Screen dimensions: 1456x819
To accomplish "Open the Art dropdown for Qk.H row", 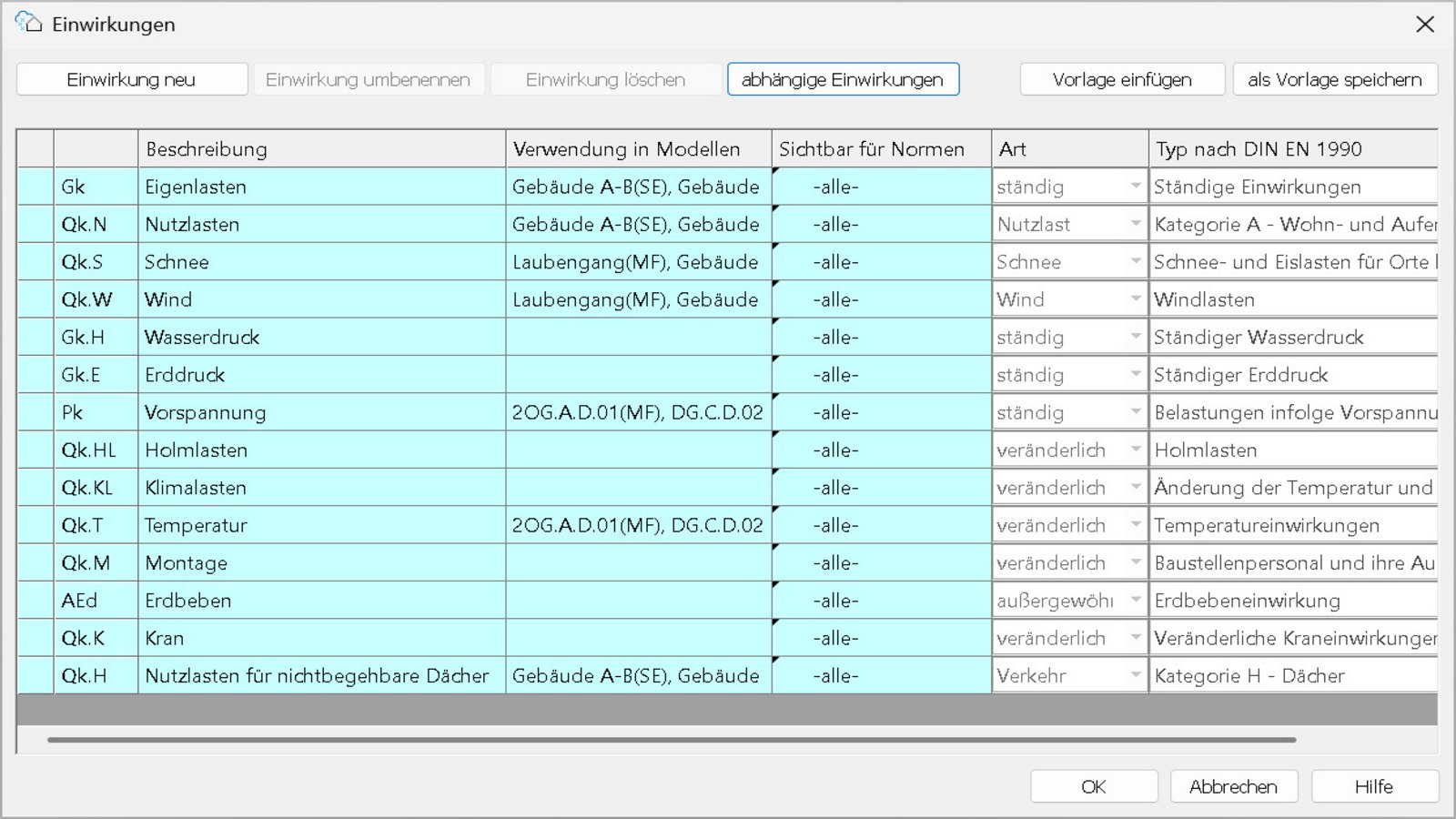I will pyautogui.click(x=1135, y=676).
